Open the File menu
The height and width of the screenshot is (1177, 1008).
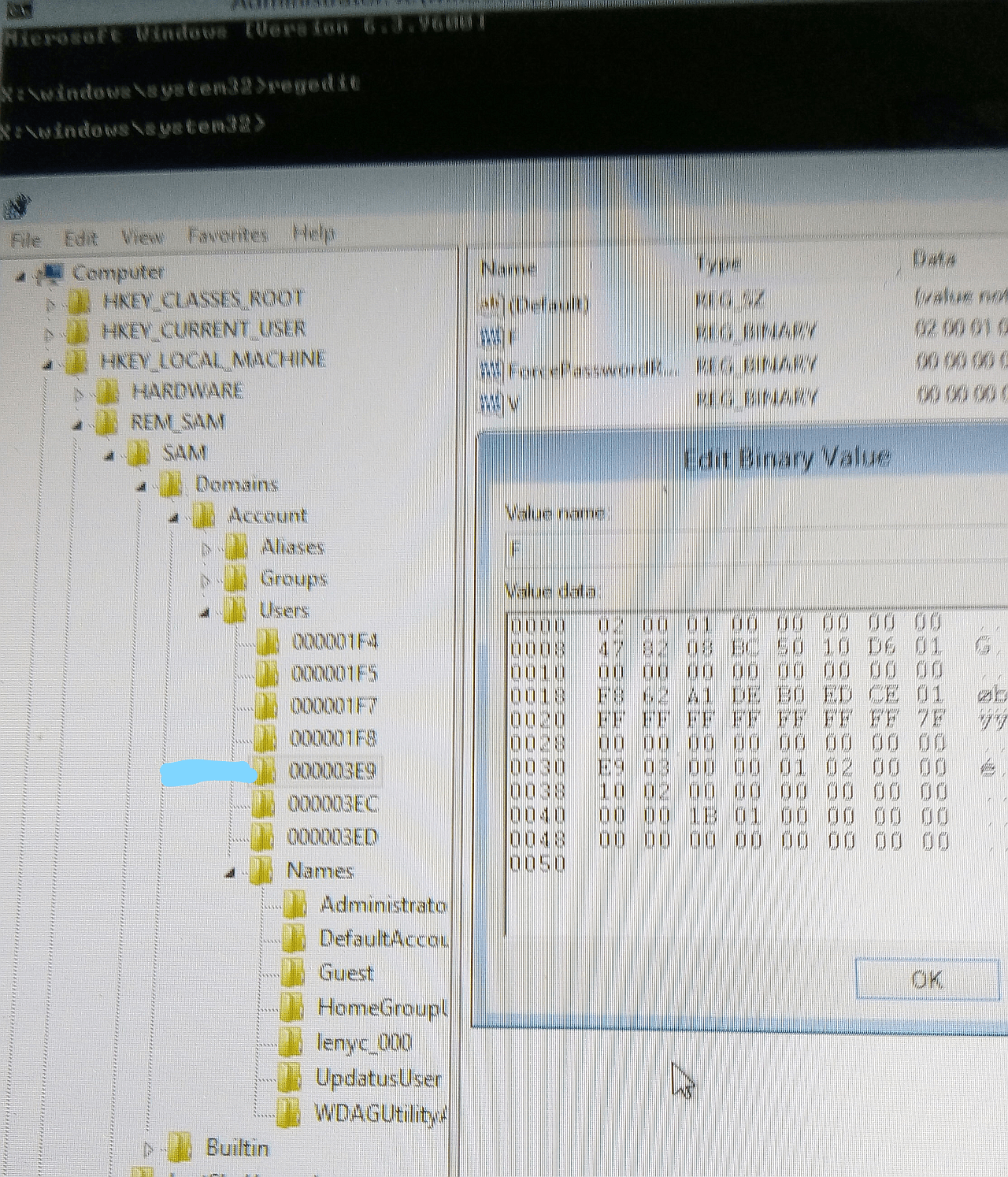click(x=25, y=239)
